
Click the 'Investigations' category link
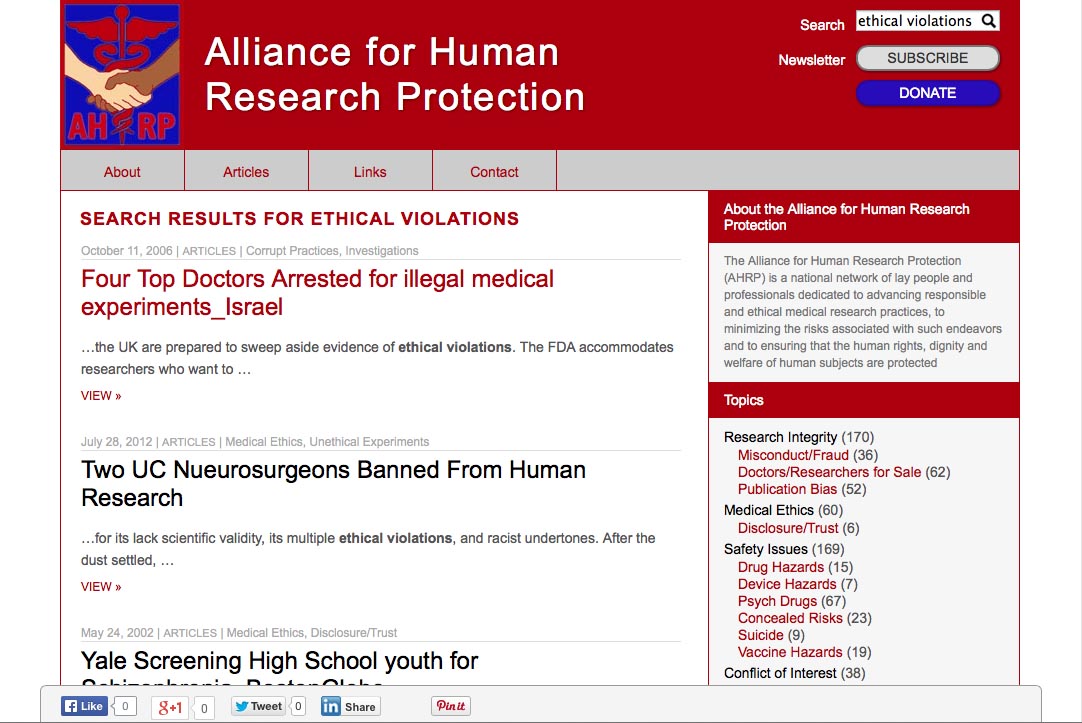tap(382, 250)
